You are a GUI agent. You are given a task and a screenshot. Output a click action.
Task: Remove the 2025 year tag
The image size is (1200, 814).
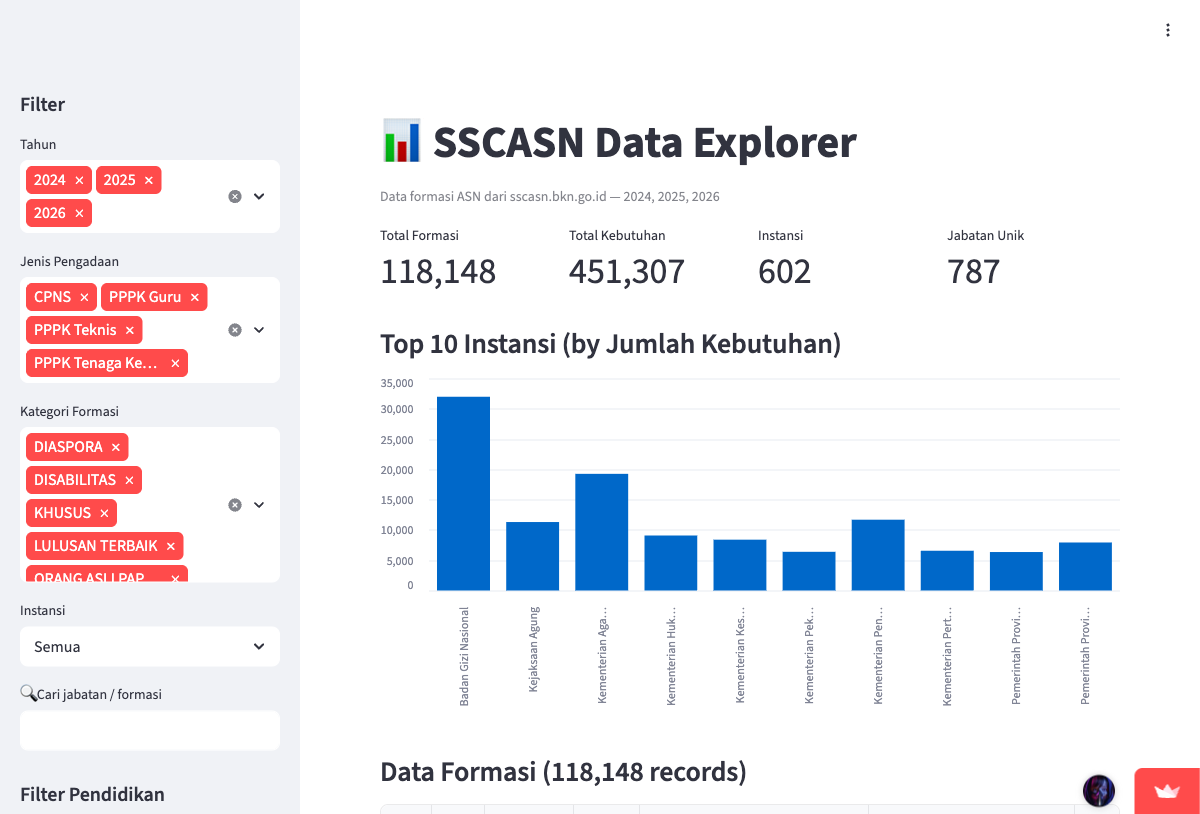pos(149,180)
